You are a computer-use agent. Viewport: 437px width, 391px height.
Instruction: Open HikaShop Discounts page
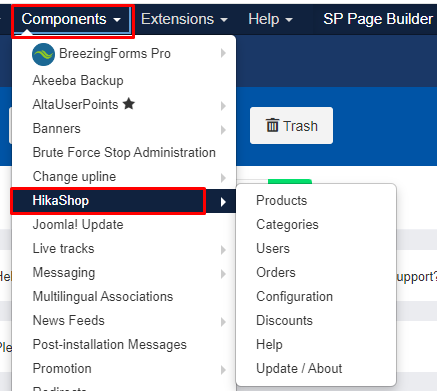click(x=284, y=321)
